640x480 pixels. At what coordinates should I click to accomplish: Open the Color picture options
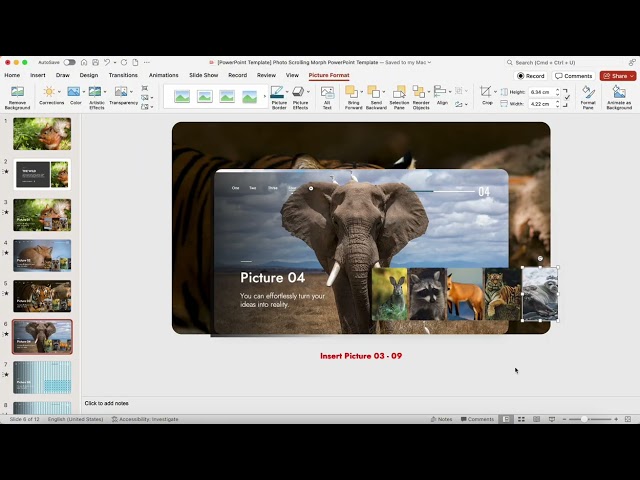tap(74, 92)
